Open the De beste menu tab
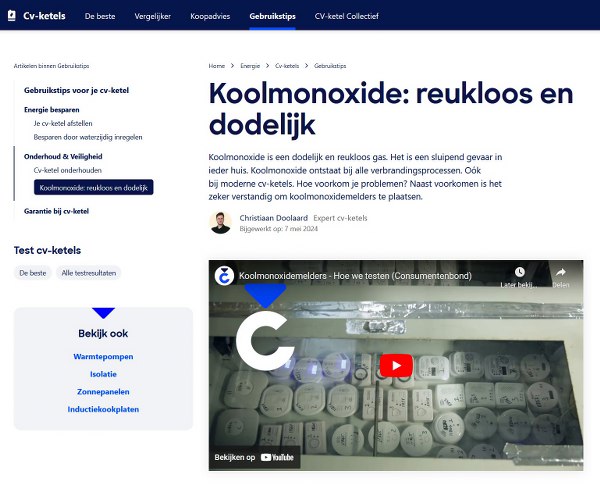The height and width of the screenshot is (488, 600). (100, 16)
